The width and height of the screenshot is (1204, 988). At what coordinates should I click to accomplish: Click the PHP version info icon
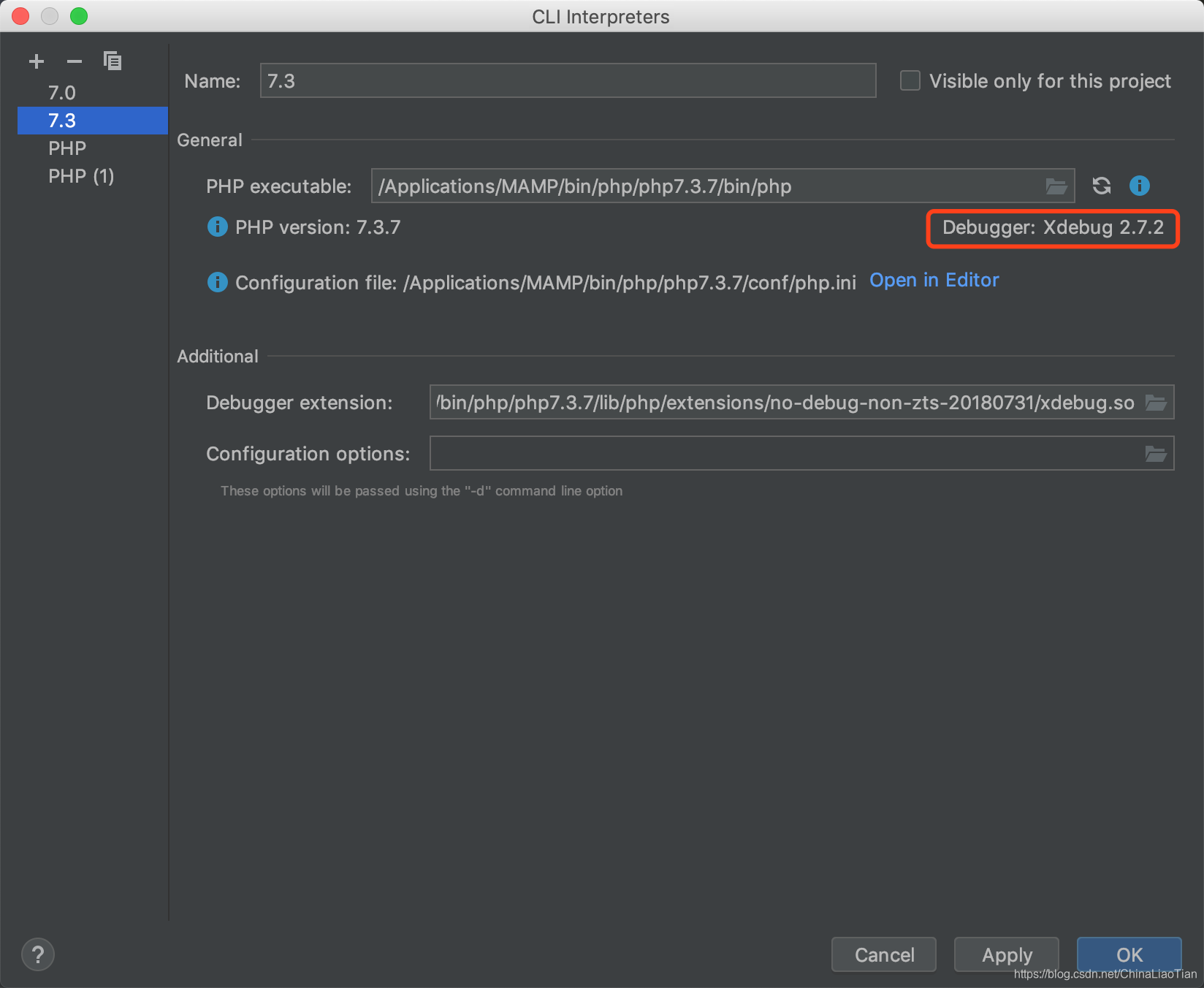tap(216, 227)
